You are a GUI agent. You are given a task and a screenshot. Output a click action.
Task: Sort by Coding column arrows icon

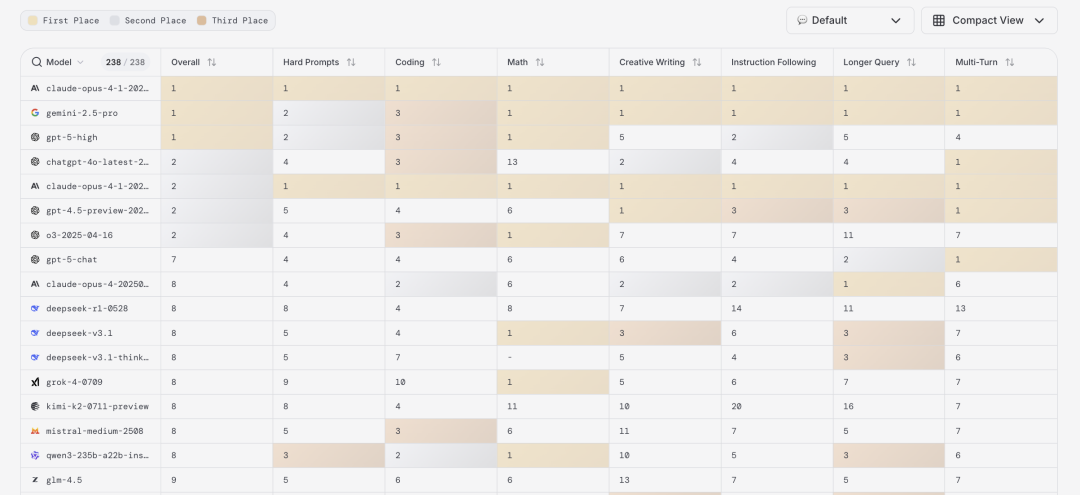[x=436, y=62]
